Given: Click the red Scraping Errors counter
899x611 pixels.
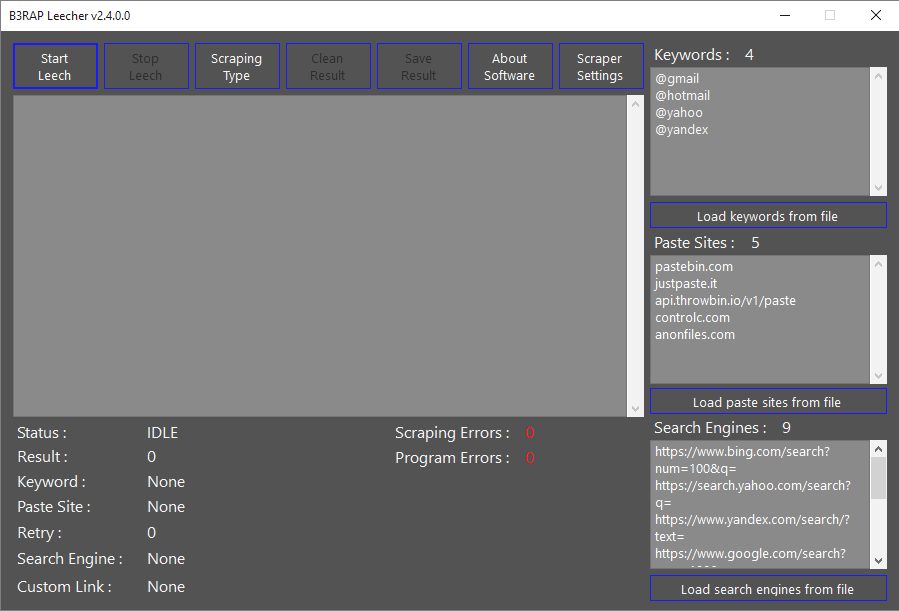Looking at the screenshot, I should point(528,432).
